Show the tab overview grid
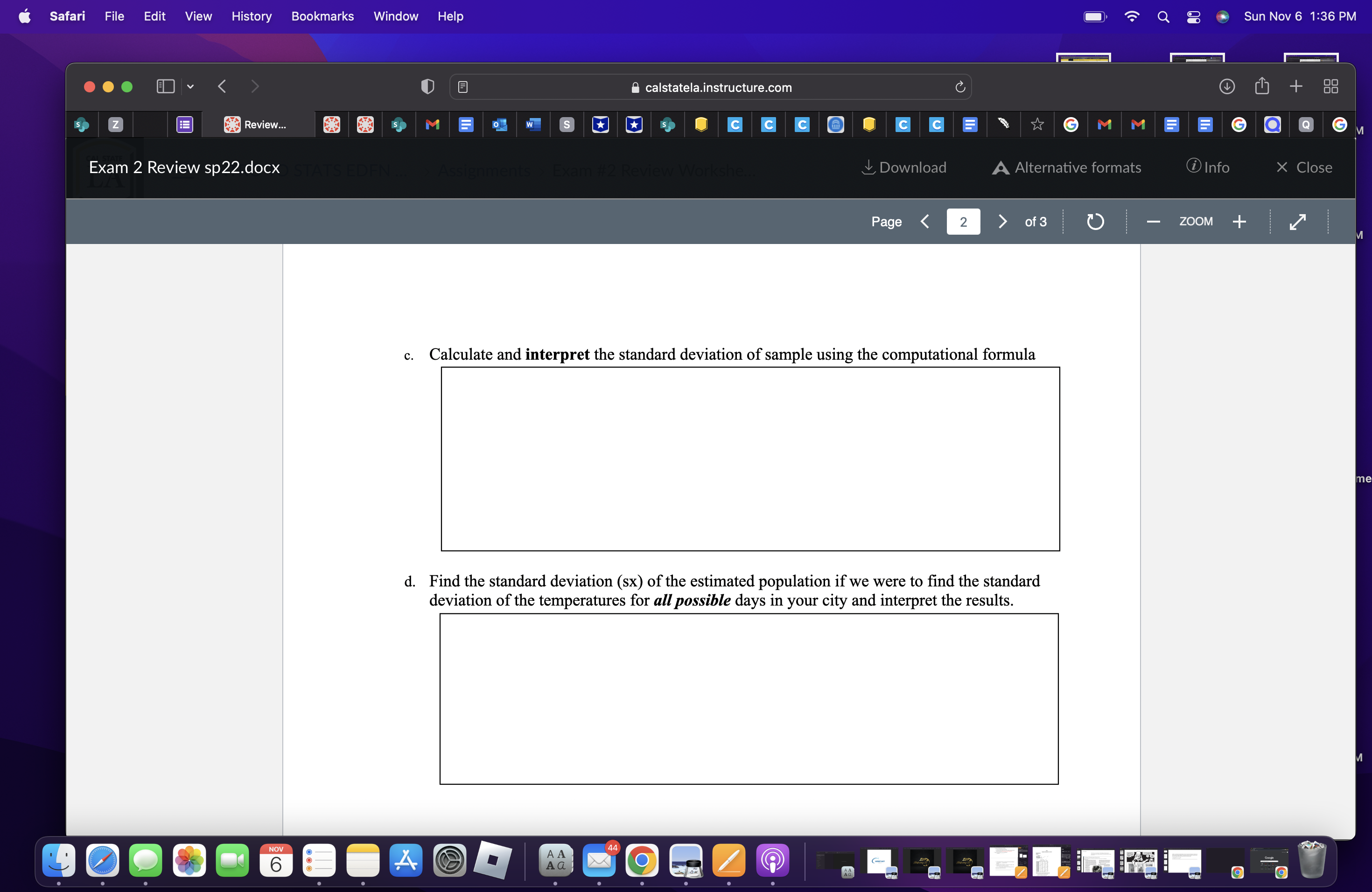1372x892 pixels. [x=1330, y=86]
